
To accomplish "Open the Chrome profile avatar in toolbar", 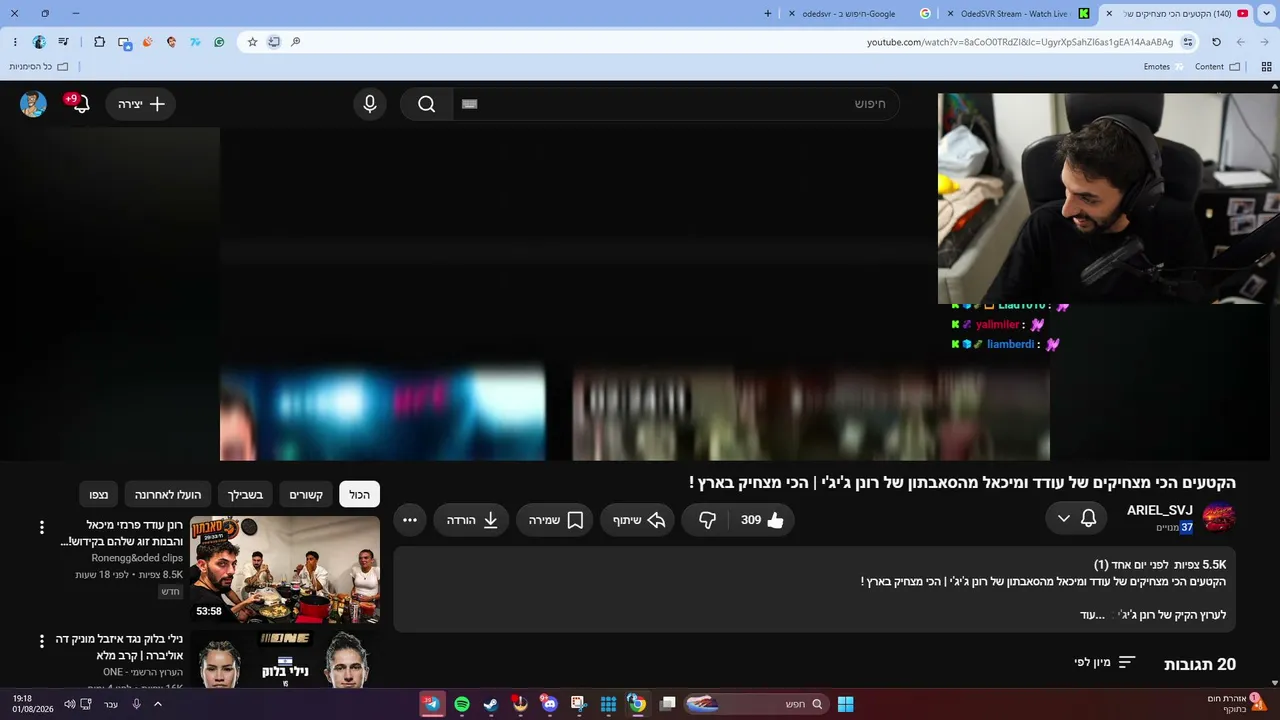I will (39, 42).
